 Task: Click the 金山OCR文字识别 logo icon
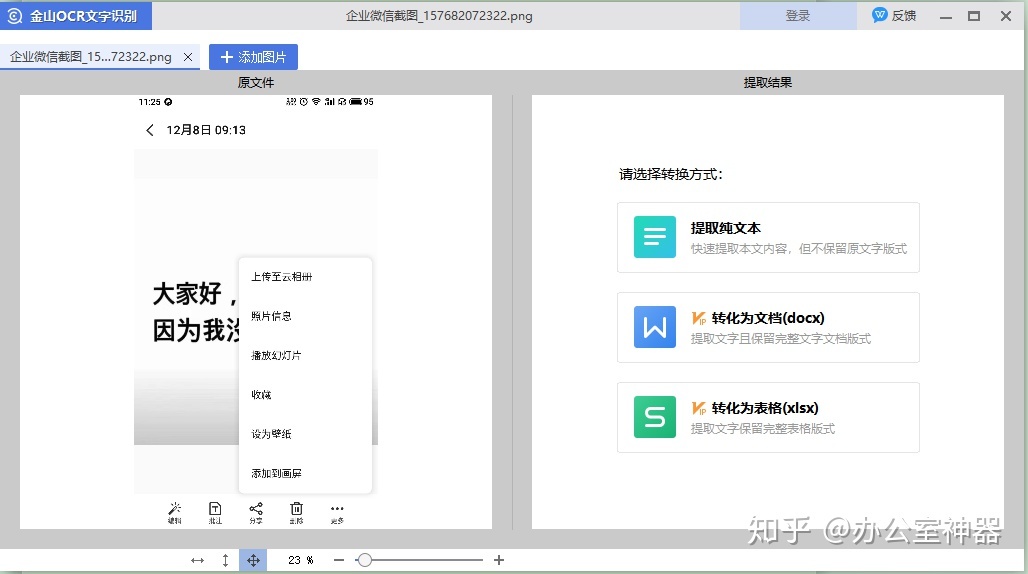14,16
